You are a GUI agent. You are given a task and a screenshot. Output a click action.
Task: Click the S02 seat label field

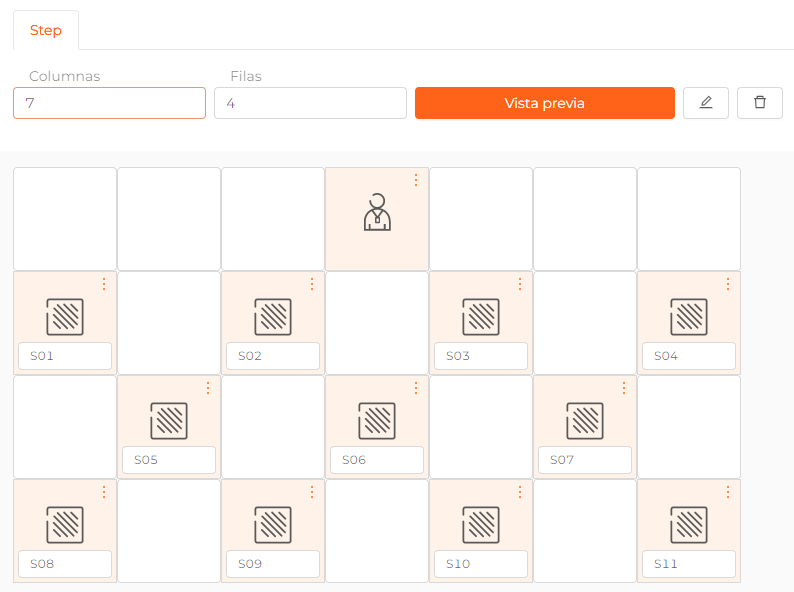point(273,356)
